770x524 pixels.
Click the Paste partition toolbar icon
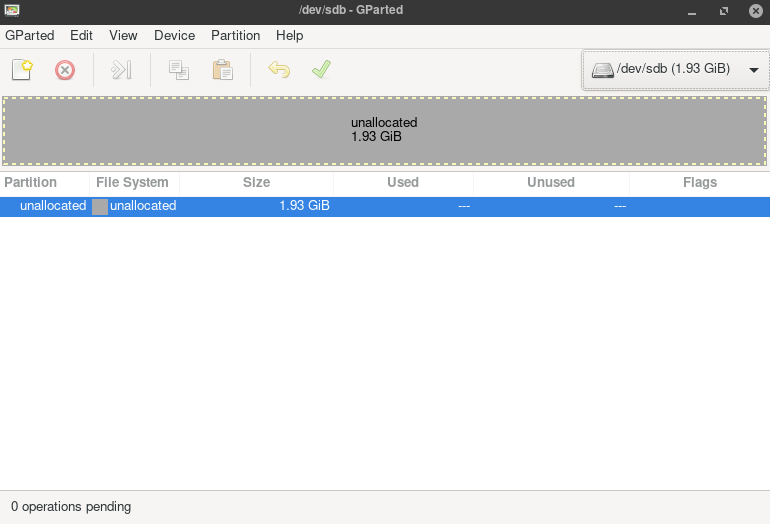(x=222, y=70)
